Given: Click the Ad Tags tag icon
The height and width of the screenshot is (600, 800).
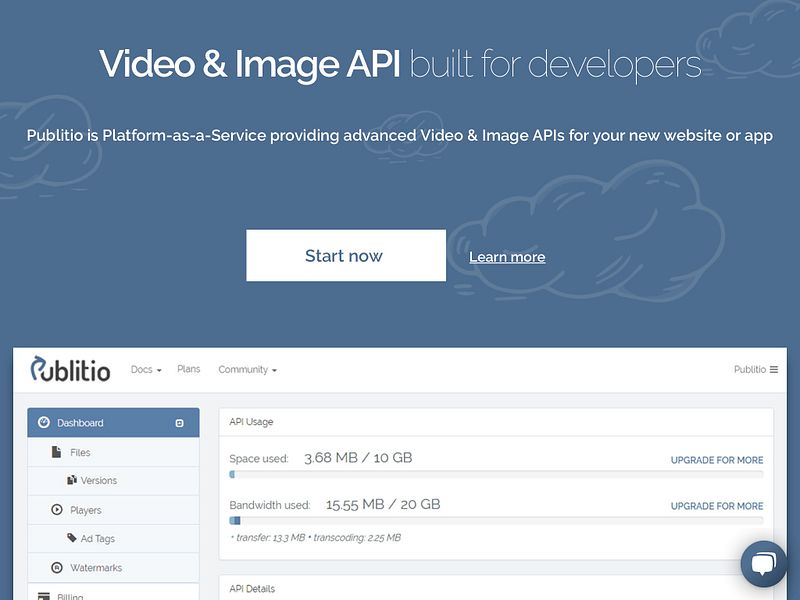Looking at the screenshot, I should (72, 537).
